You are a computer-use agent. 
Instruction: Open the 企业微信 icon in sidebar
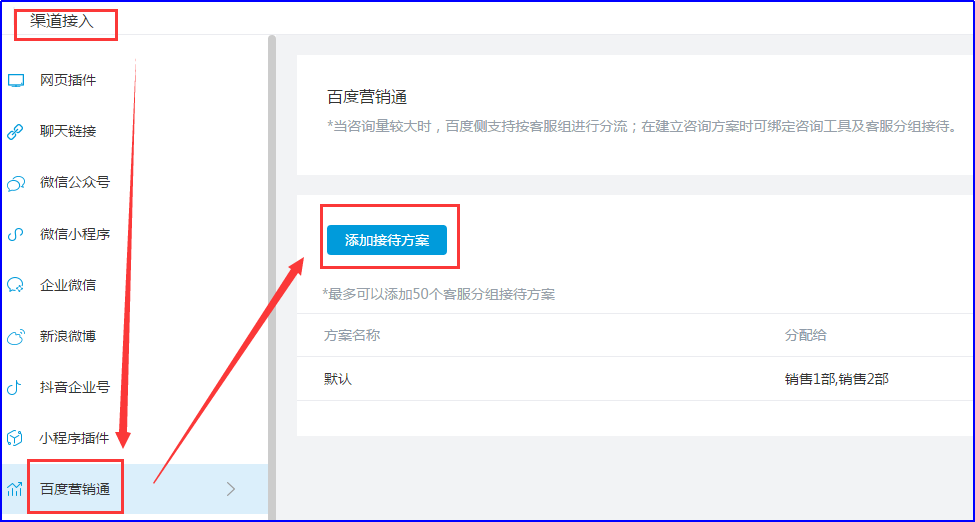16,285
